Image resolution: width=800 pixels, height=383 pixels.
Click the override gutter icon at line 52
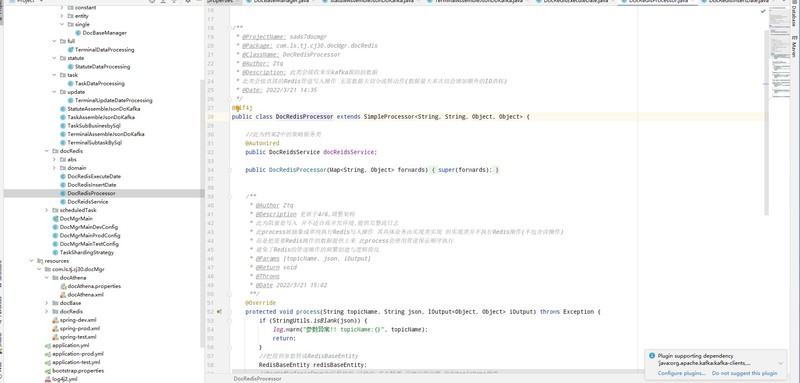pyautogui.click(x=219, y=312)
